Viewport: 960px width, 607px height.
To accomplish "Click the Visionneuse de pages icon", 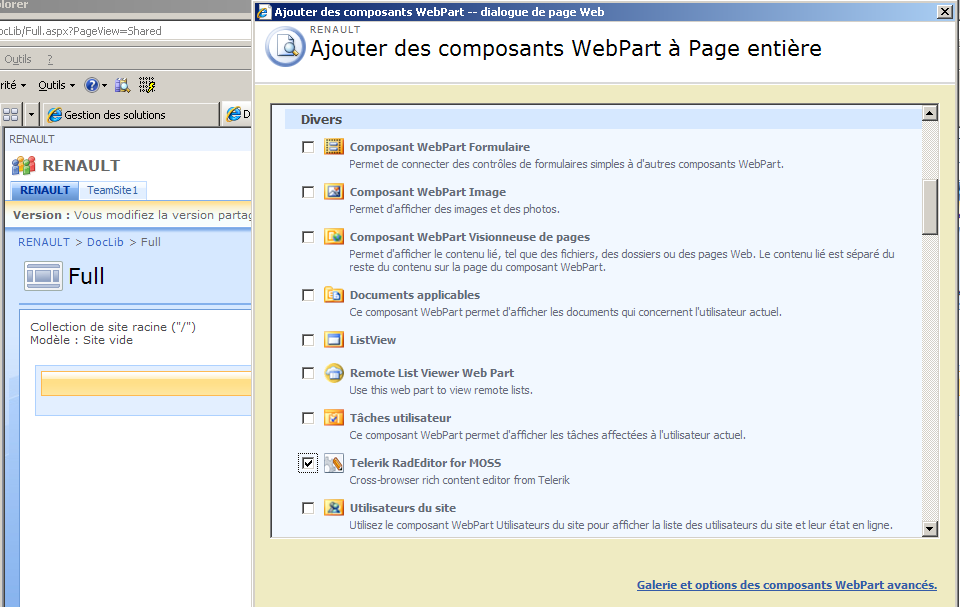I will [x=334, y=236].
